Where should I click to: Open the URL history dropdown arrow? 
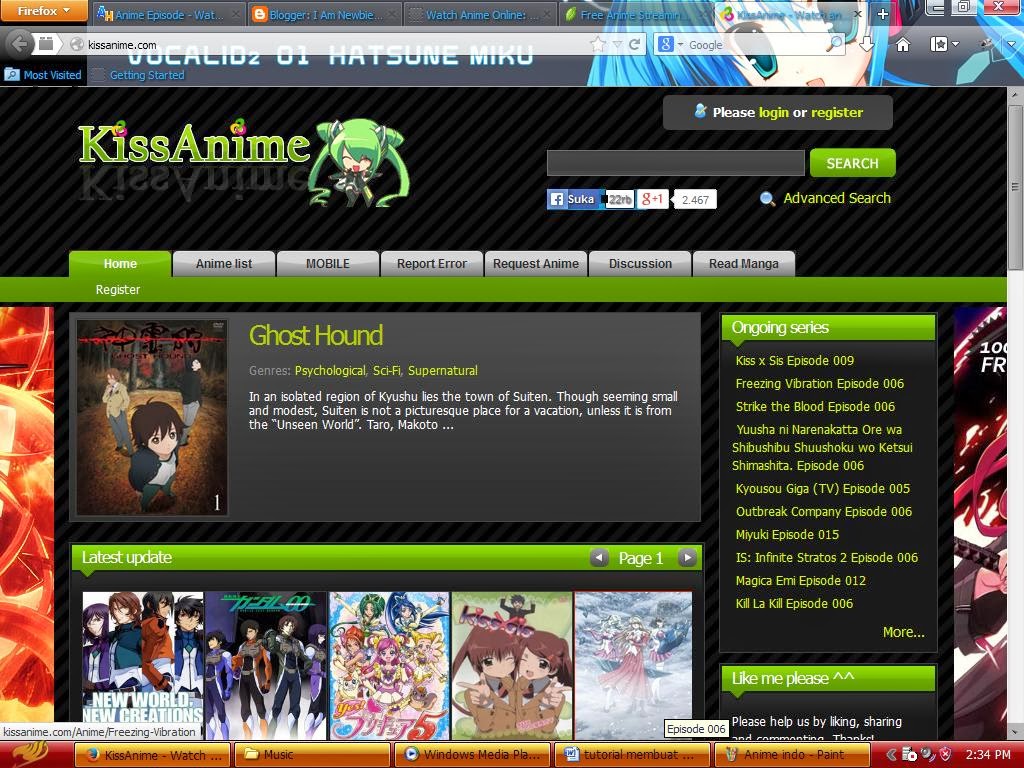tap(616, 44)
